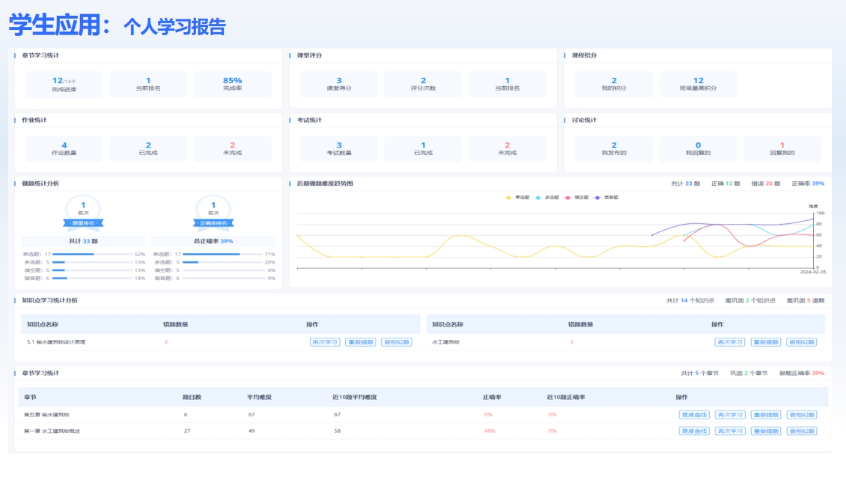This screenshot has width=846, height=480.
Task: Toggle the purple 简答题 legend item
Action: pos(606,197)
